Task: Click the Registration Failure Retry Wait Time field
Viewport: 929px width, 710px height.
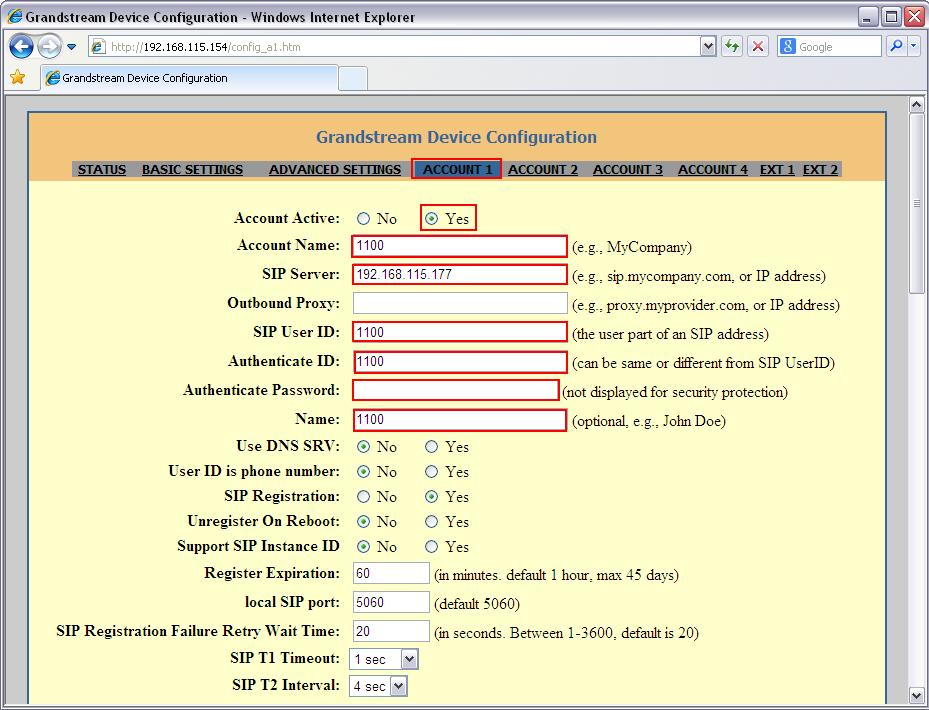Action: [x=391, y=631]
